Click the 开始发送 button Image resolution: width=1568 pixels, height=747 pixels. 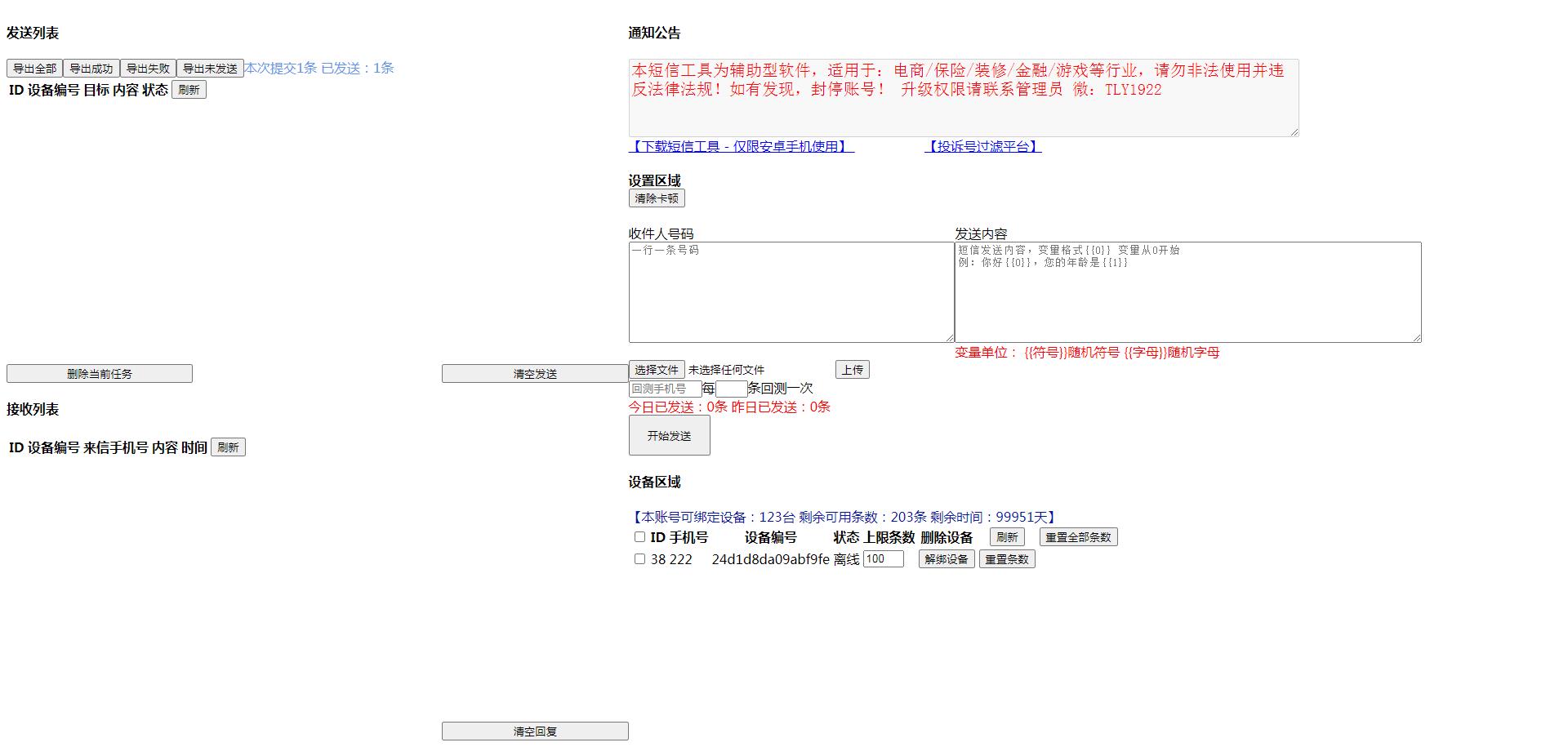[670, 436]
